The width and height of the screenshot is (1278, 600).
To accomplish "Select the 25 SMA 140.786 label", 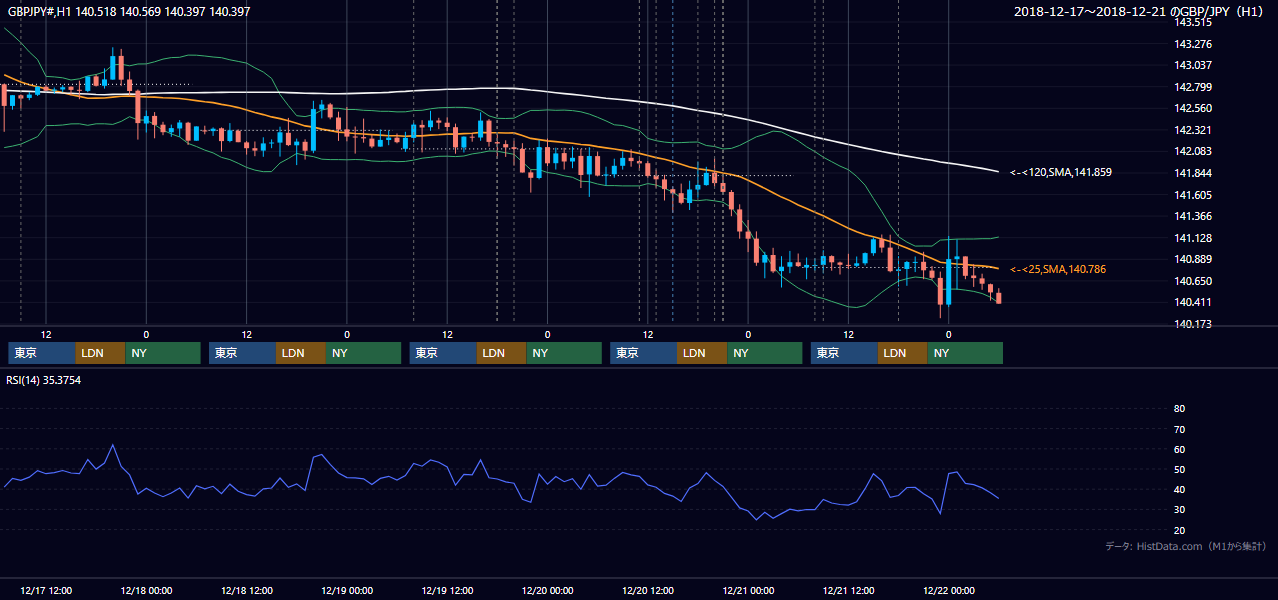I will pos(1058,269).
